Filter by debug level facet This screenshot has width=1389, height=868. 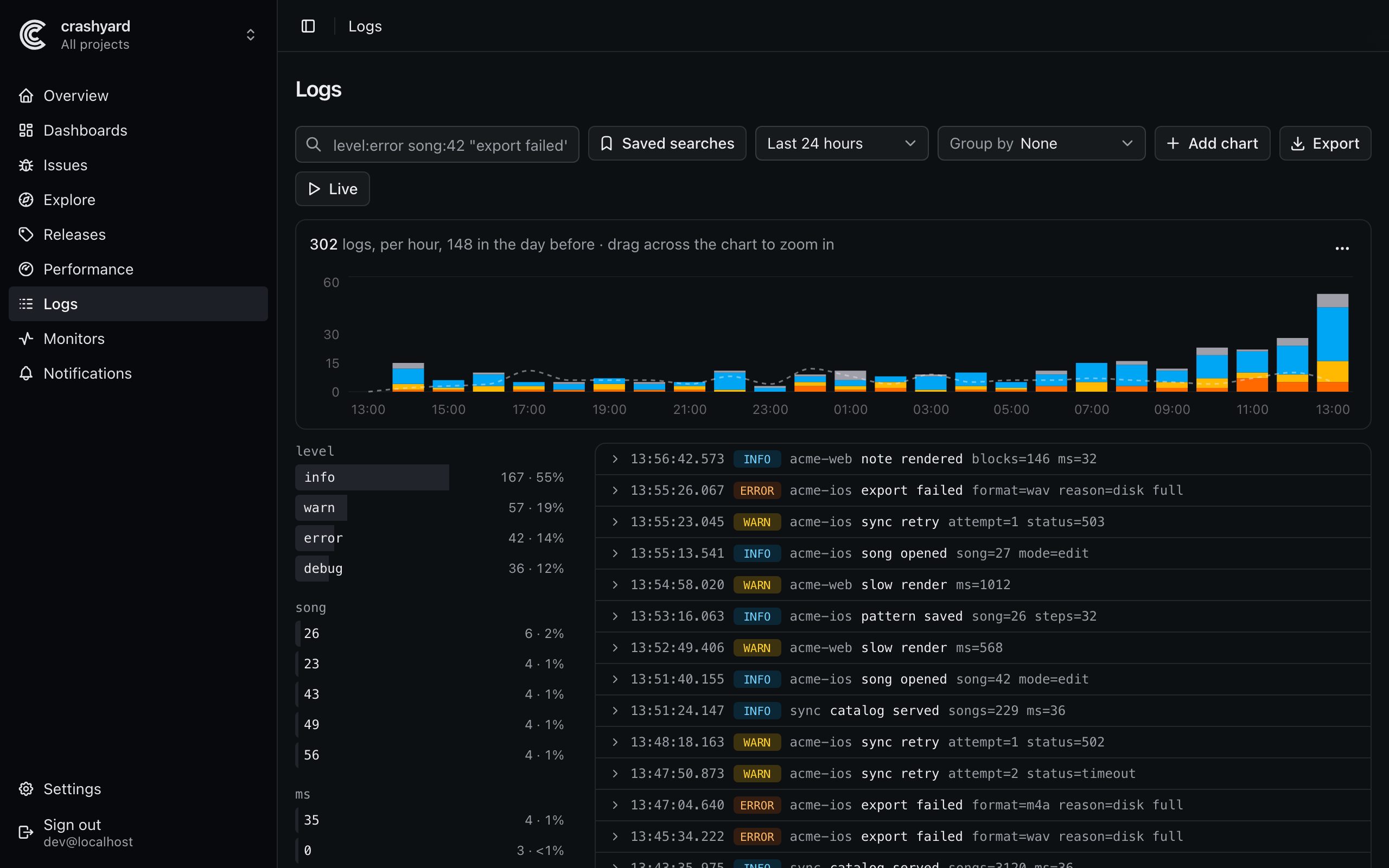(x=430, y=569)
